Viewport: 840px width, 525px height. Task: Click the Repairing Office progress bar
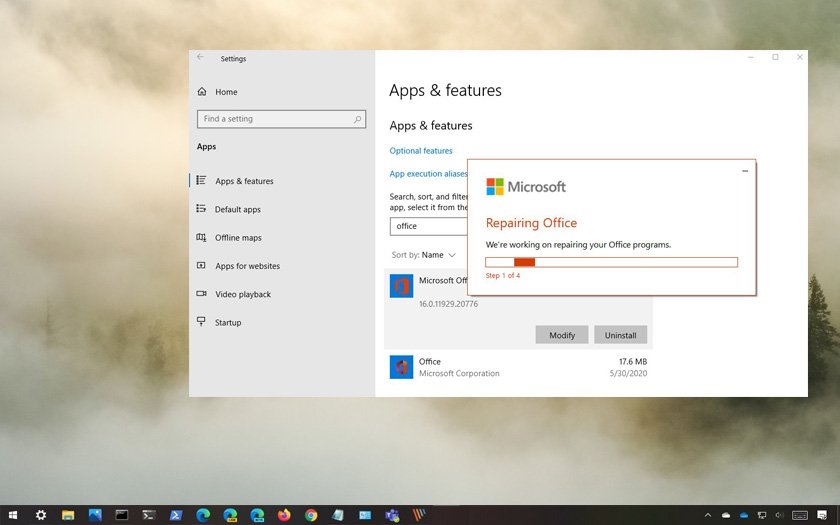click(611, 262)
